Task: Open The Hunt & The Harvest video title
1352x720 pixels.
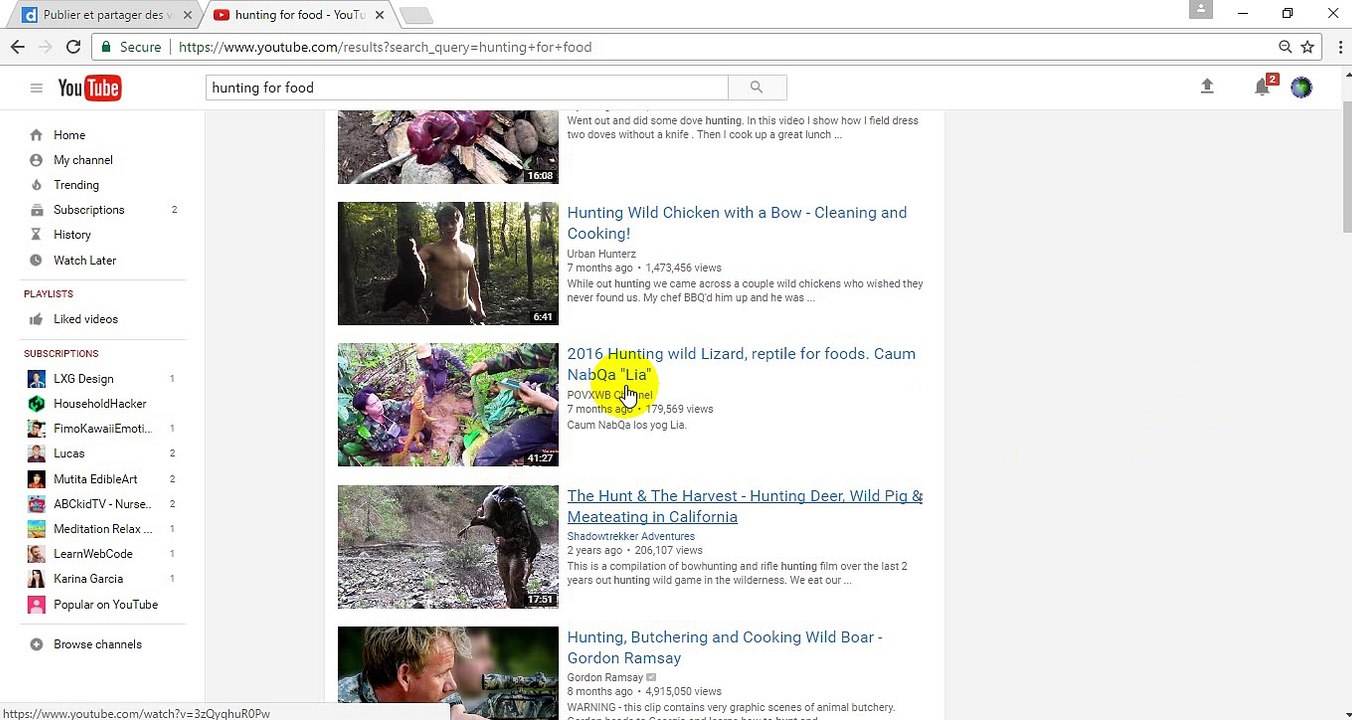Action: 745,506
